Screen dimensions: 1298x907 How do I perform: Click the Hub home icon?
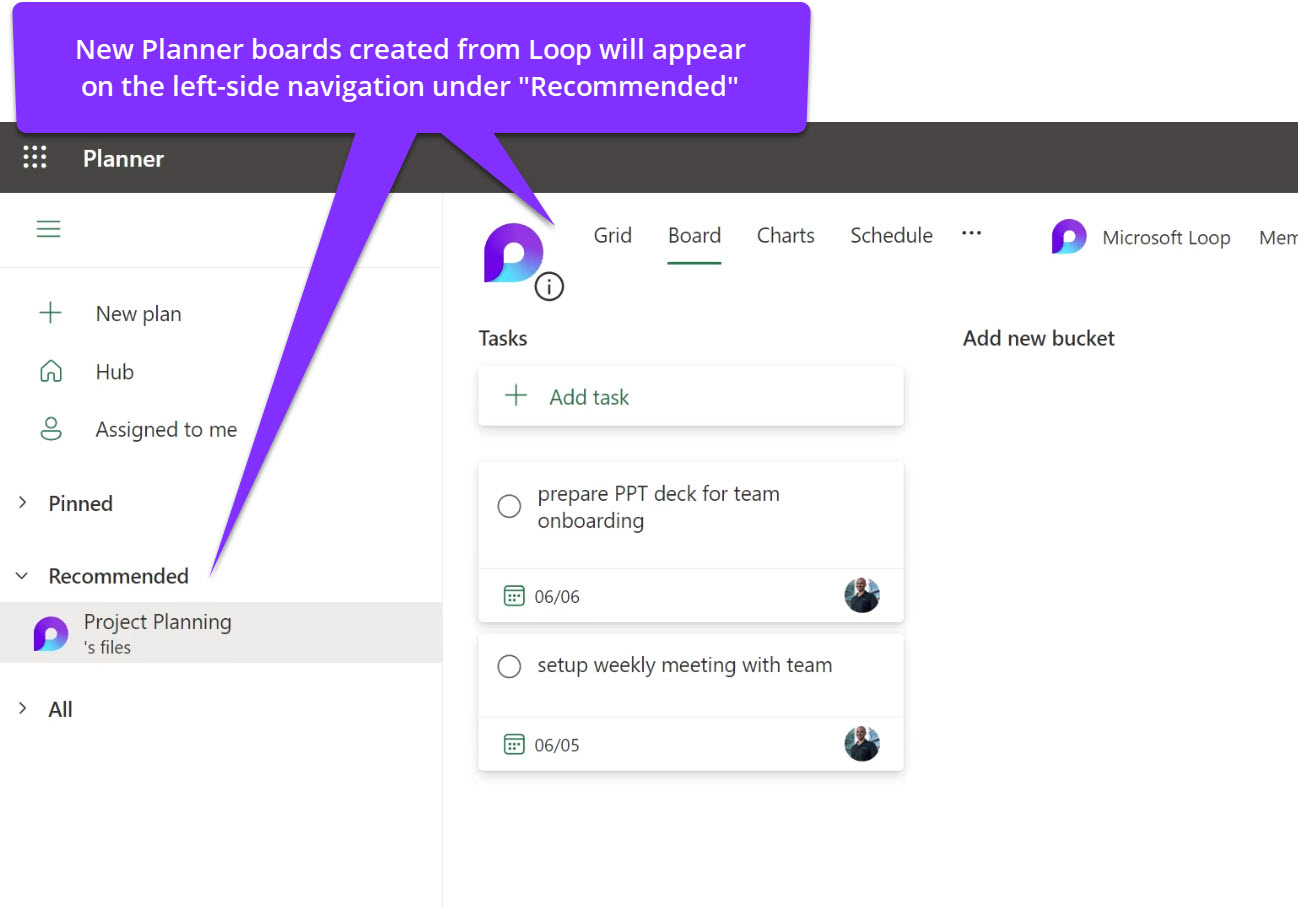(x=50, y=372)
